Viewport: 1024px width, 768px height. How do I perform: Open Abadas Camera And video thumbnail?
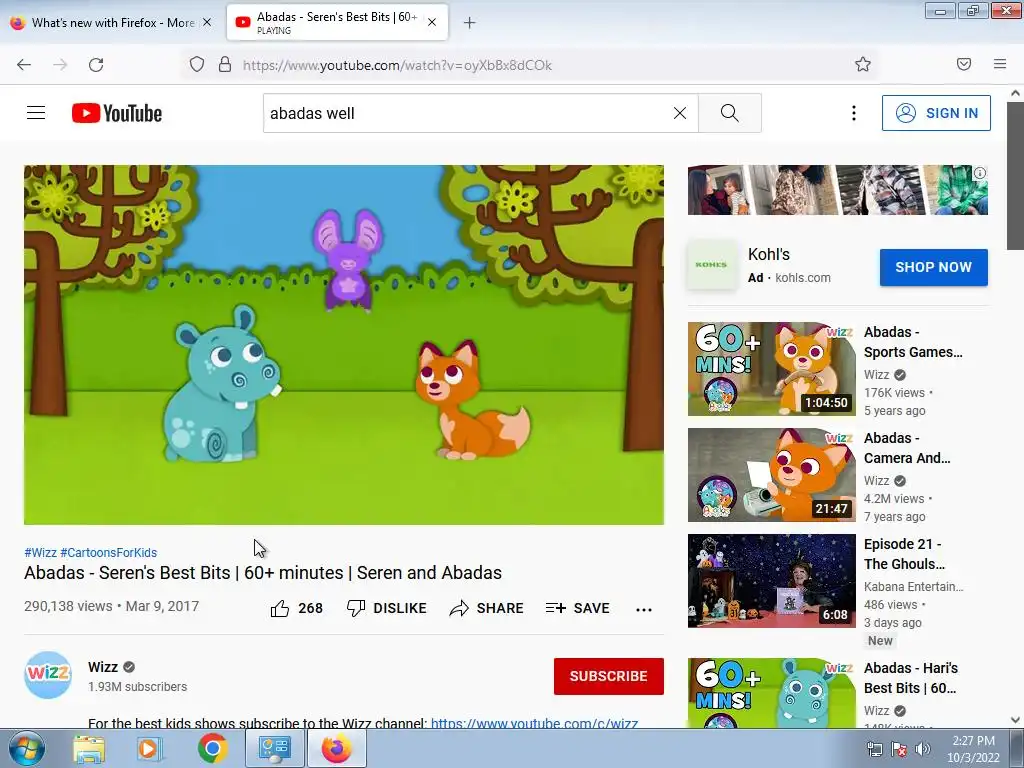click(771, 474)
